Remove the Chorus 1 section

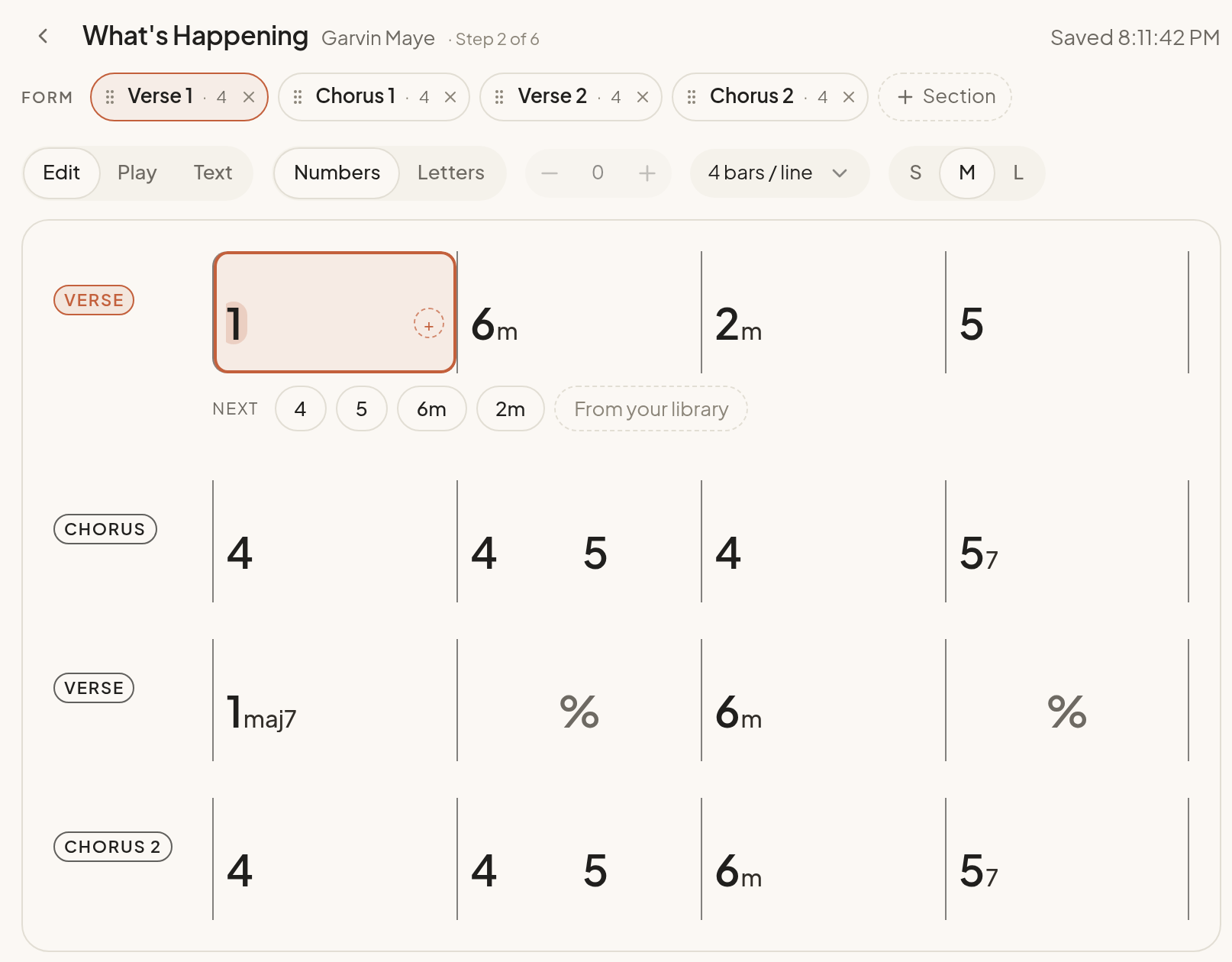[x=450, y=97]
